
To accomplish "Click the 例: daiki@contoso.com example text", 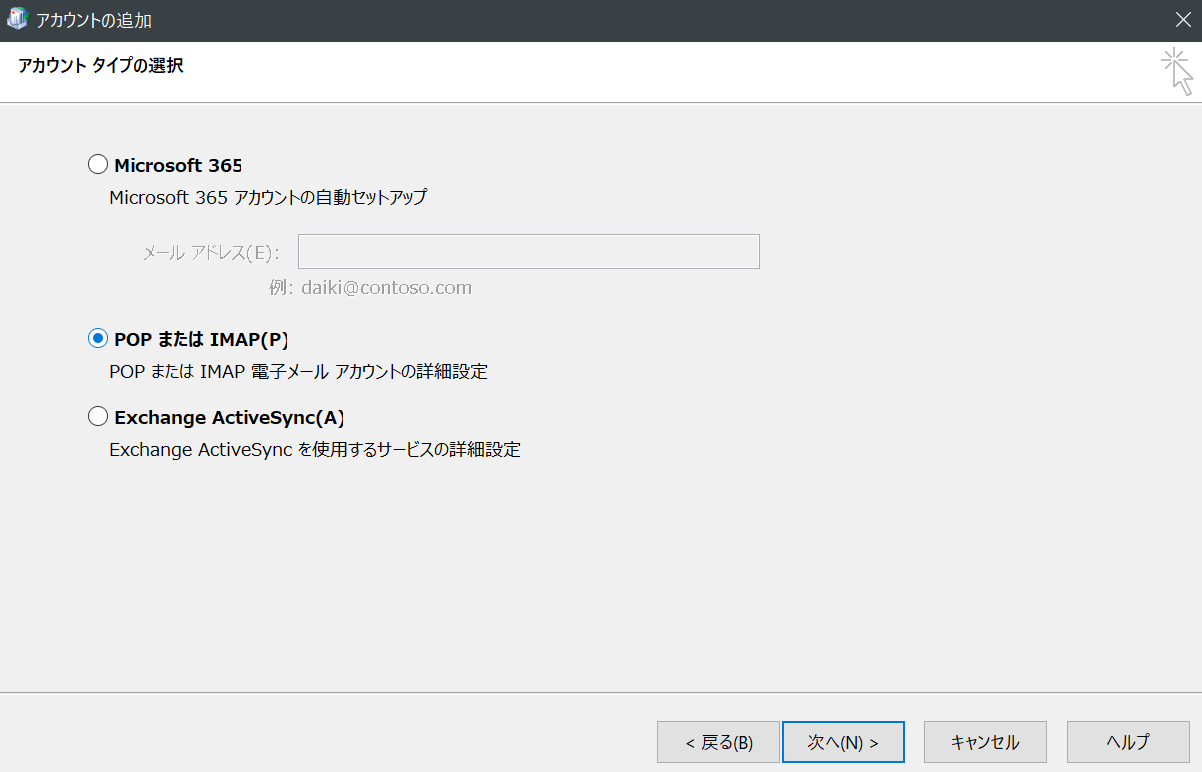I will click(370, 288).
